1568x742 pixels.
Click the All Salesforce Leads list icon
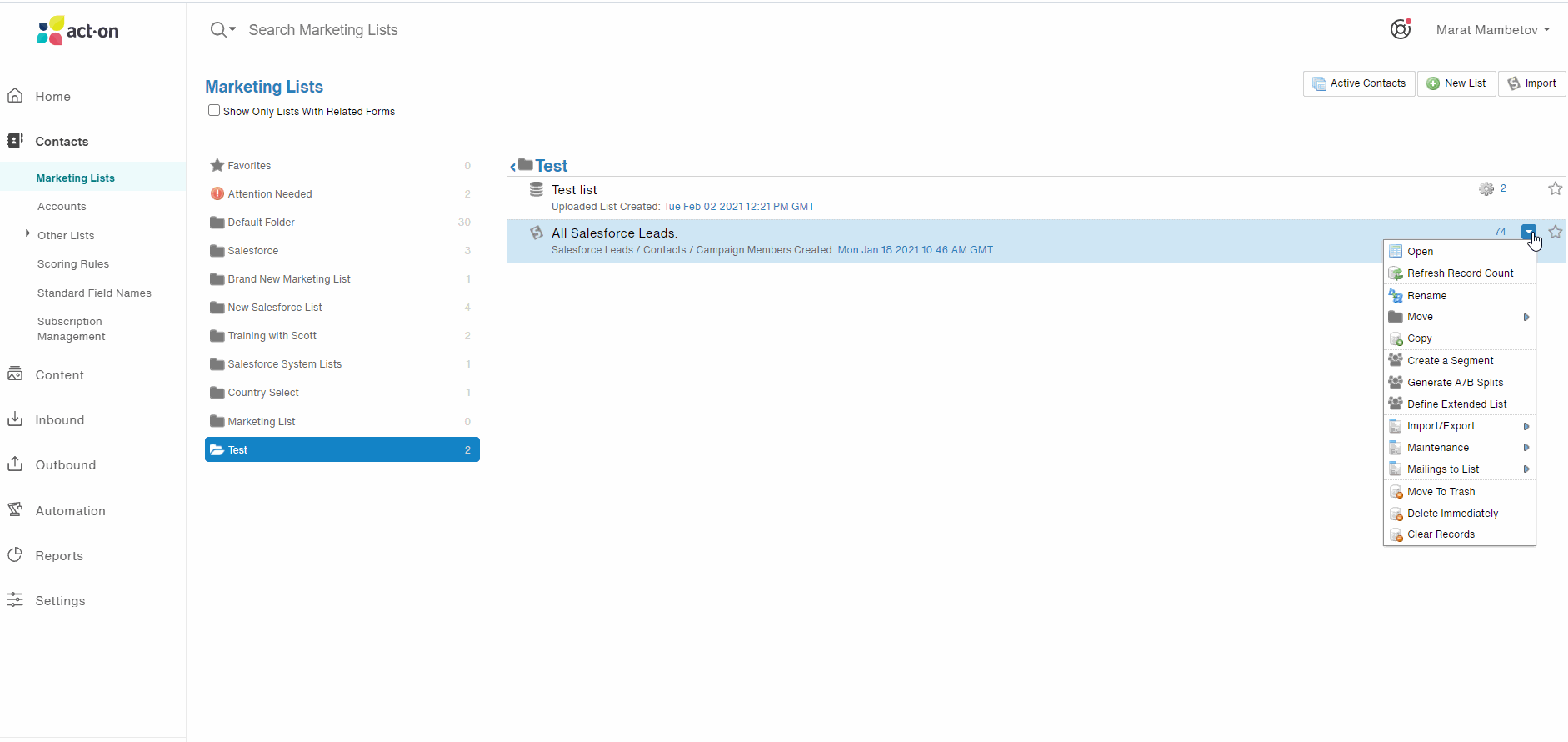point(537,233)
